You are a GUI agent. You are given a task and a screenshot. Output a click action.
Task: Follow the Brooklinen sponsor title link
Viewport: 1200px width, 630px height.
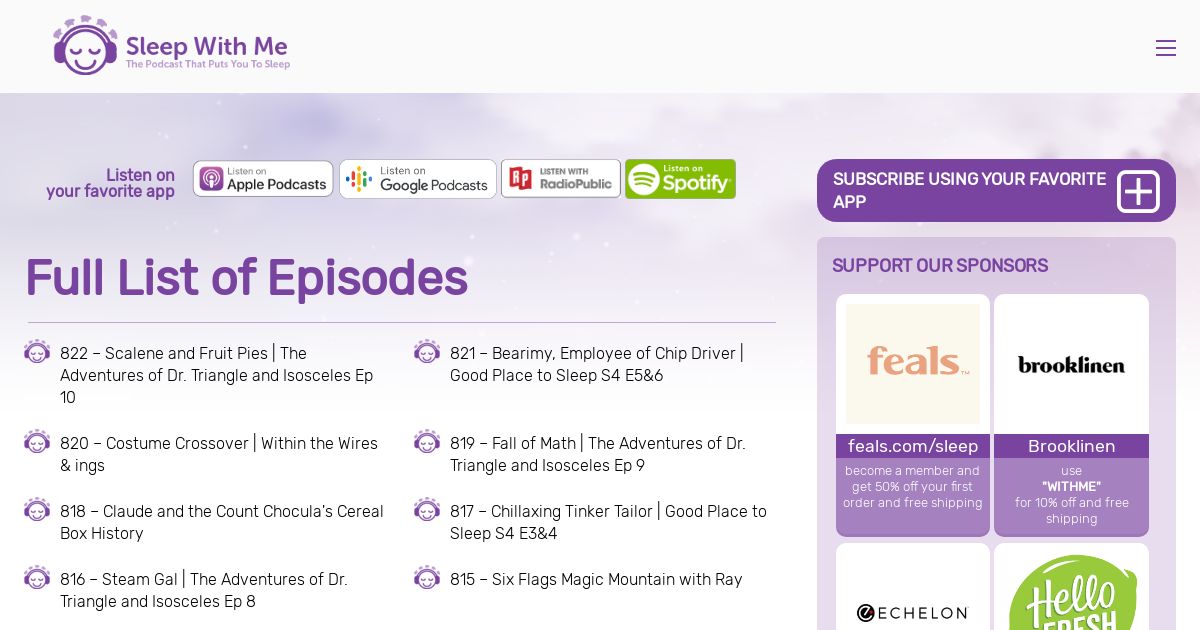[x=1071, y=446]
